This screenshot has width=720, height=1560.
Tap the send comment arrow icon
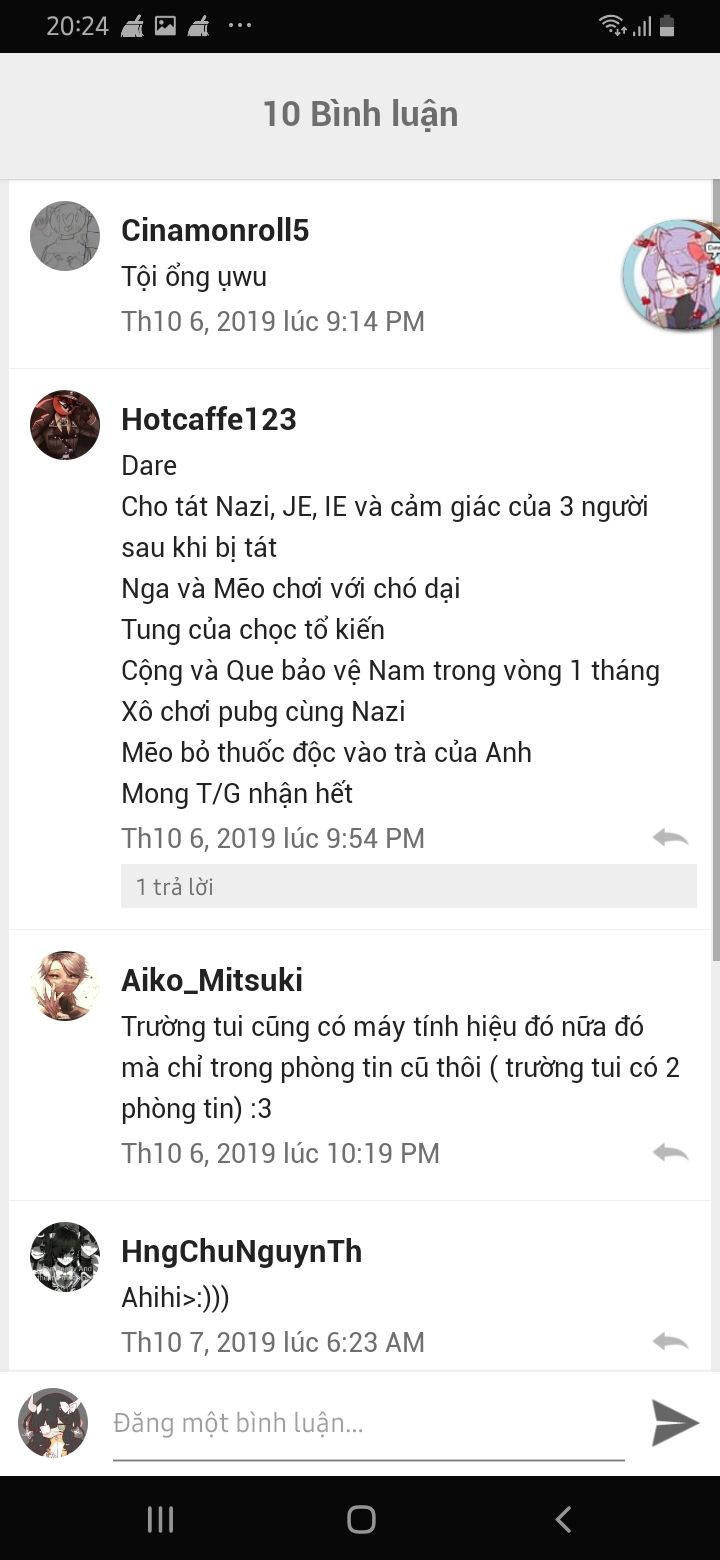(x=674, y=1422)
